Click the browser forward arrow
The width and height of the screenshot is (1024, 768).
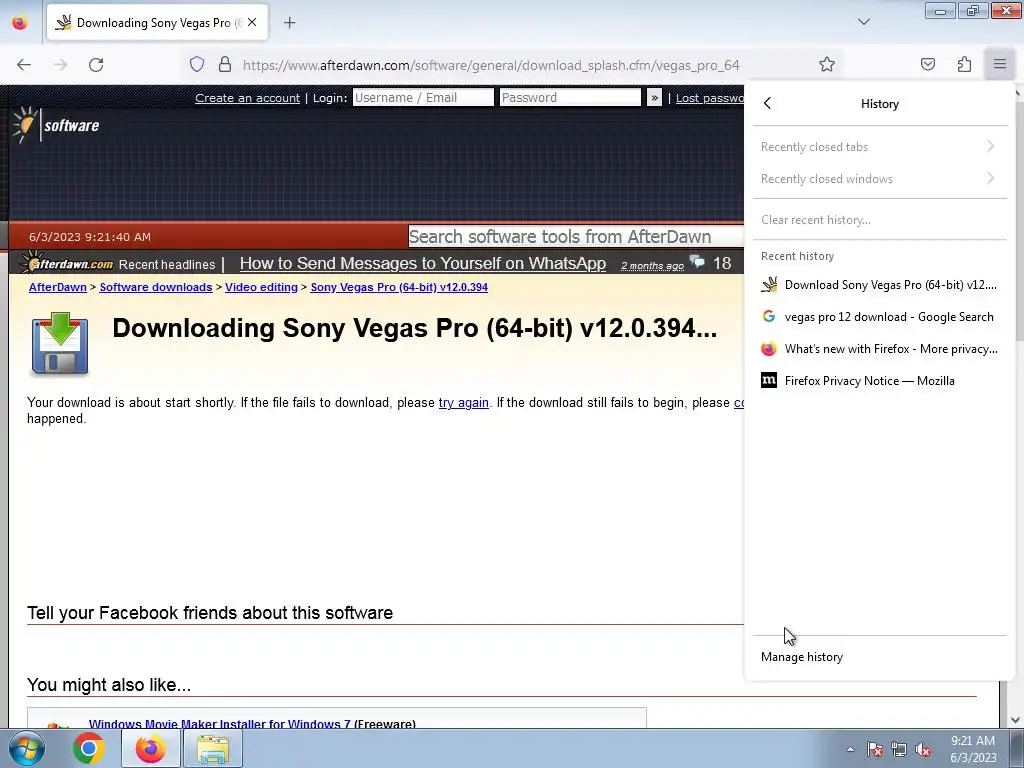coord(60,65)
